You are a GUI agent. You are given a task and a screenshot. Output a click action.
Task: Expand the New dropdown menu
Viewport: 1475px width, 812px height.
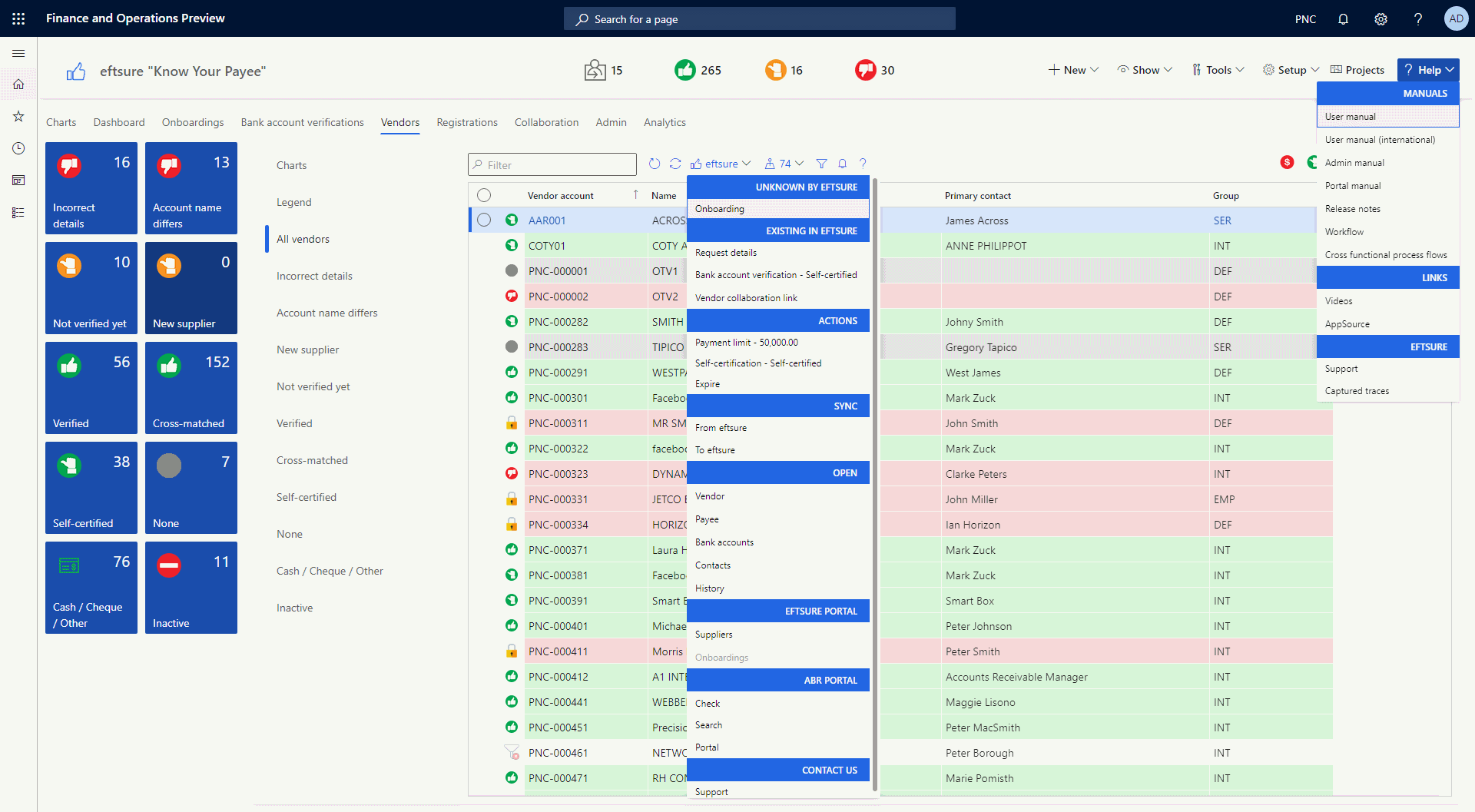click(x=1073, y=70)
